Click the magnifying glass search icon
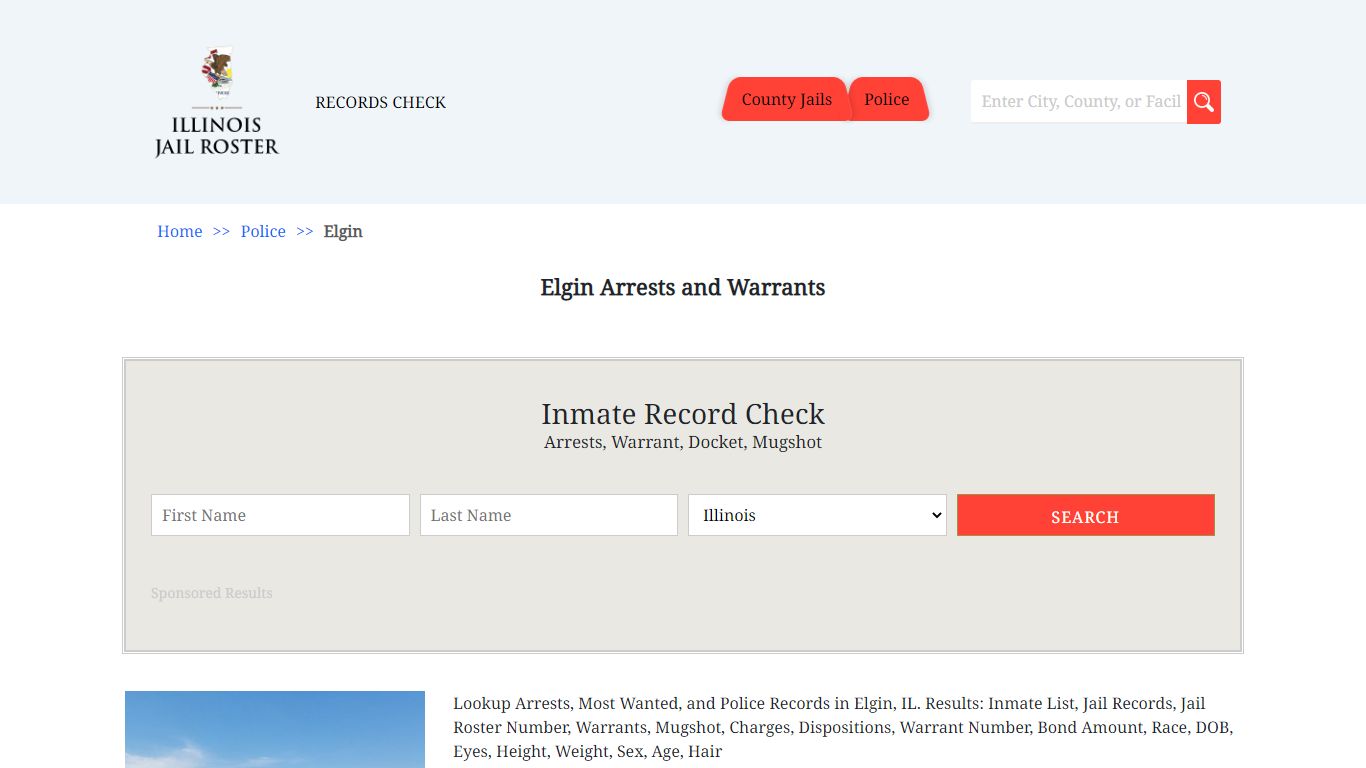 (x=1204, y=102)
